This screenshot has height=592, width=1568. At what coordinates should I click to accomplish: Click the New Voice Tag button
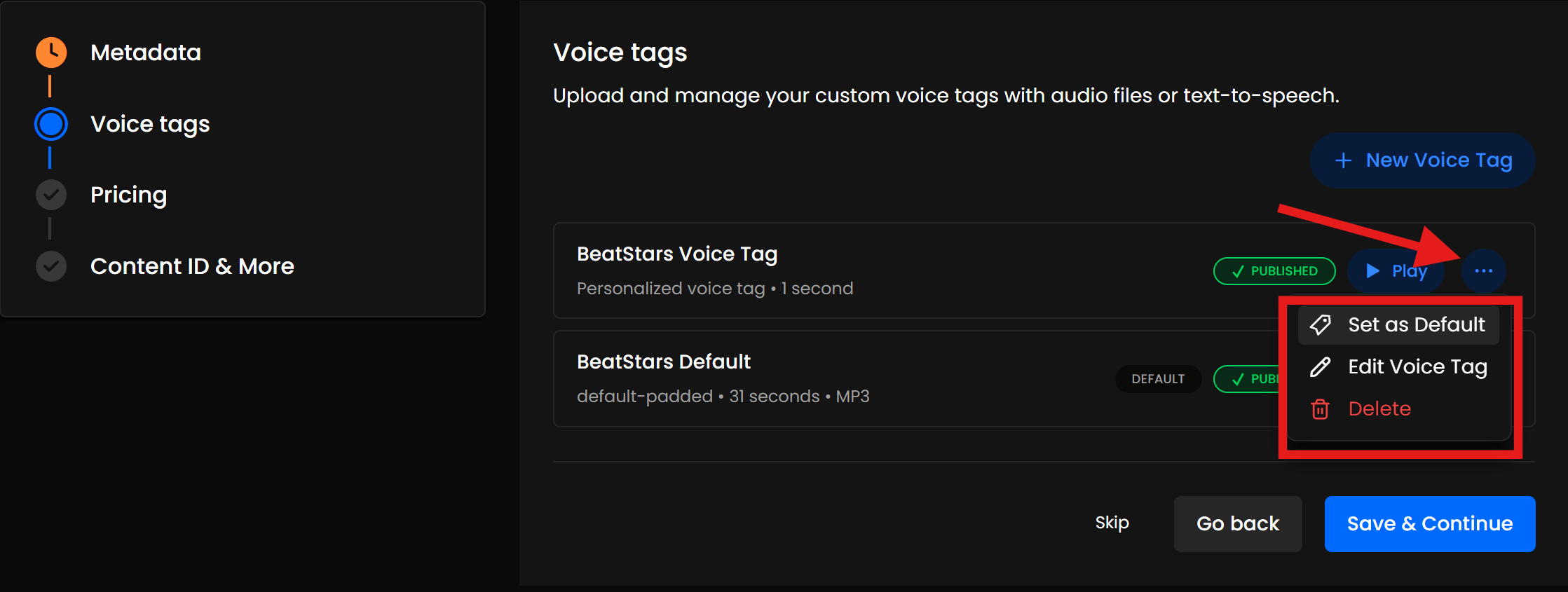coord(1422,160)
